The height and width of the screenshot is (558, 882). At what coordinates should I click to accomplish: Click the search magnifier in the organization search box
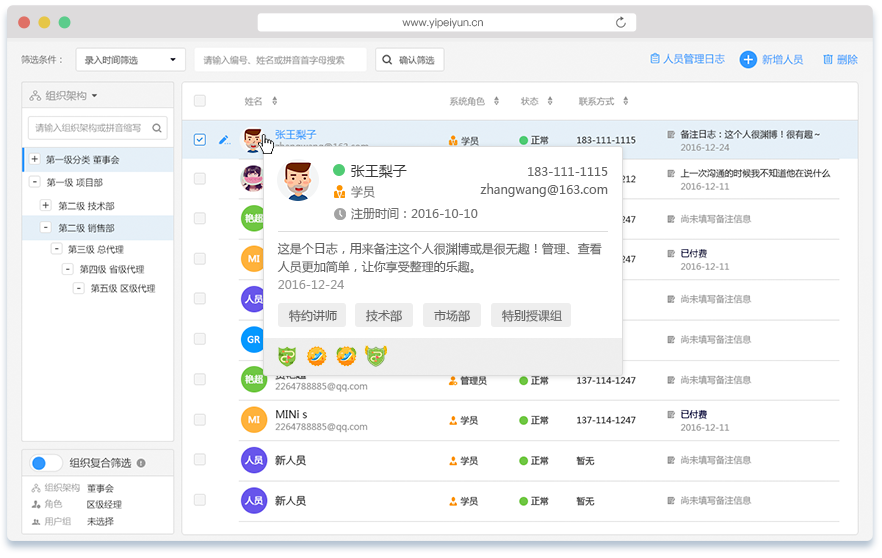point(158,128)
